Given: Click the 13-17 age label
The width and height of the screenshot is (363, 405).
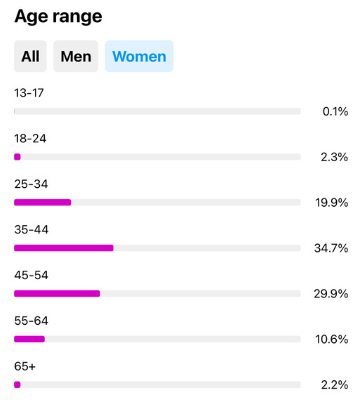Looking at the screenshot, I should pos(29,93).
